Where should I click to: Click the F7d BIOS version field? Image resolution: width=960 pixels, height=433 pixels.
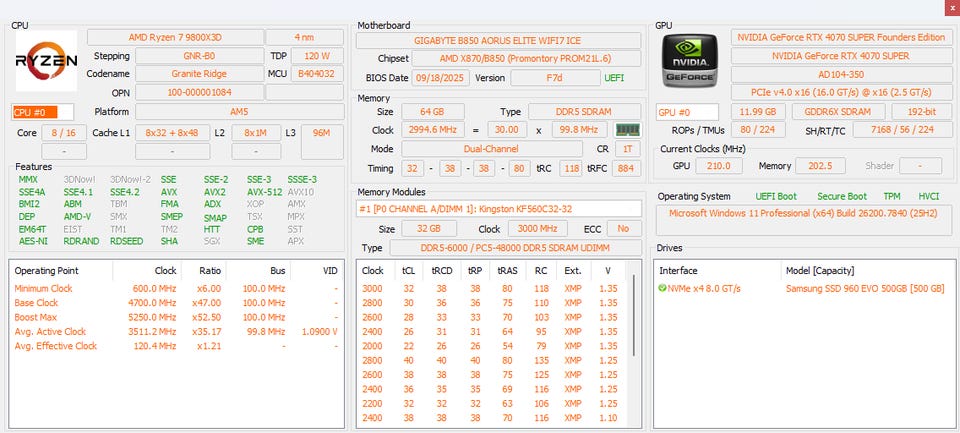[x=555, y=78]
